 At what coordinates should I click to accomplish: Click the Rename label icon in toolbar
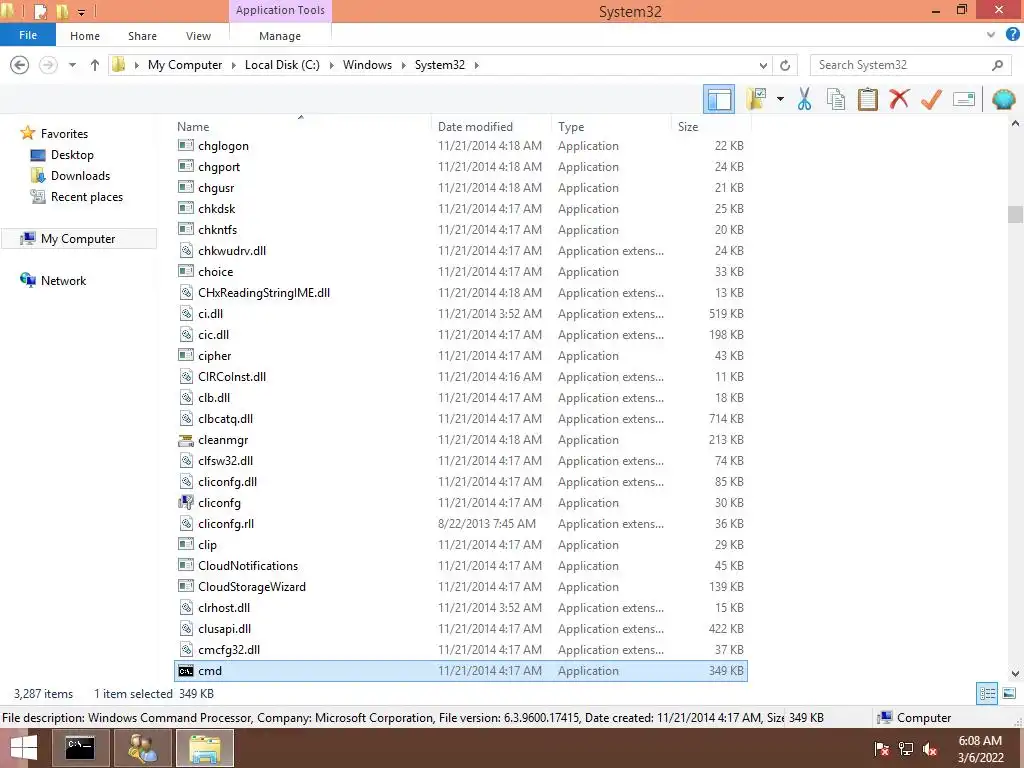tap(964, 99)
